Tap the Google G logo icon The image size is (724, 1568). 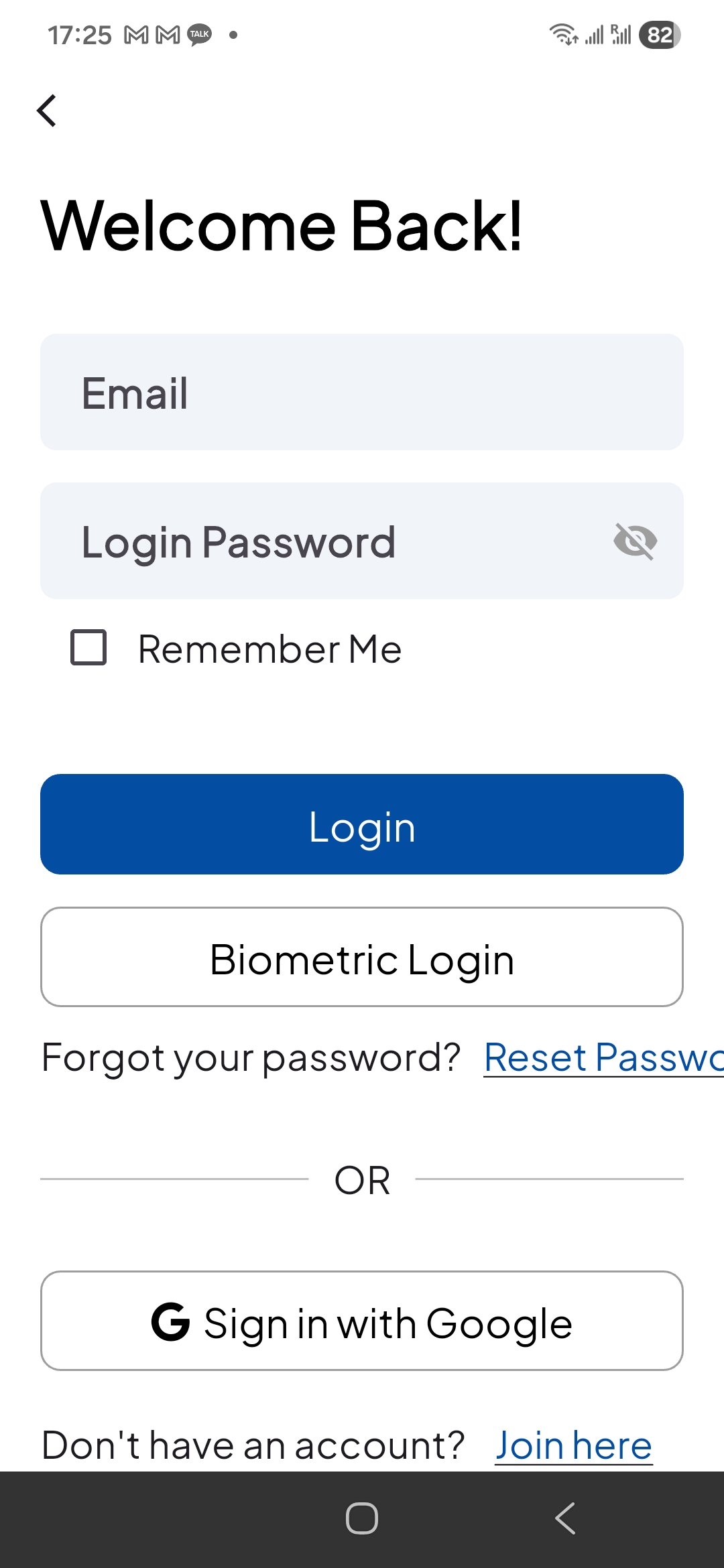pos(170,1322)
